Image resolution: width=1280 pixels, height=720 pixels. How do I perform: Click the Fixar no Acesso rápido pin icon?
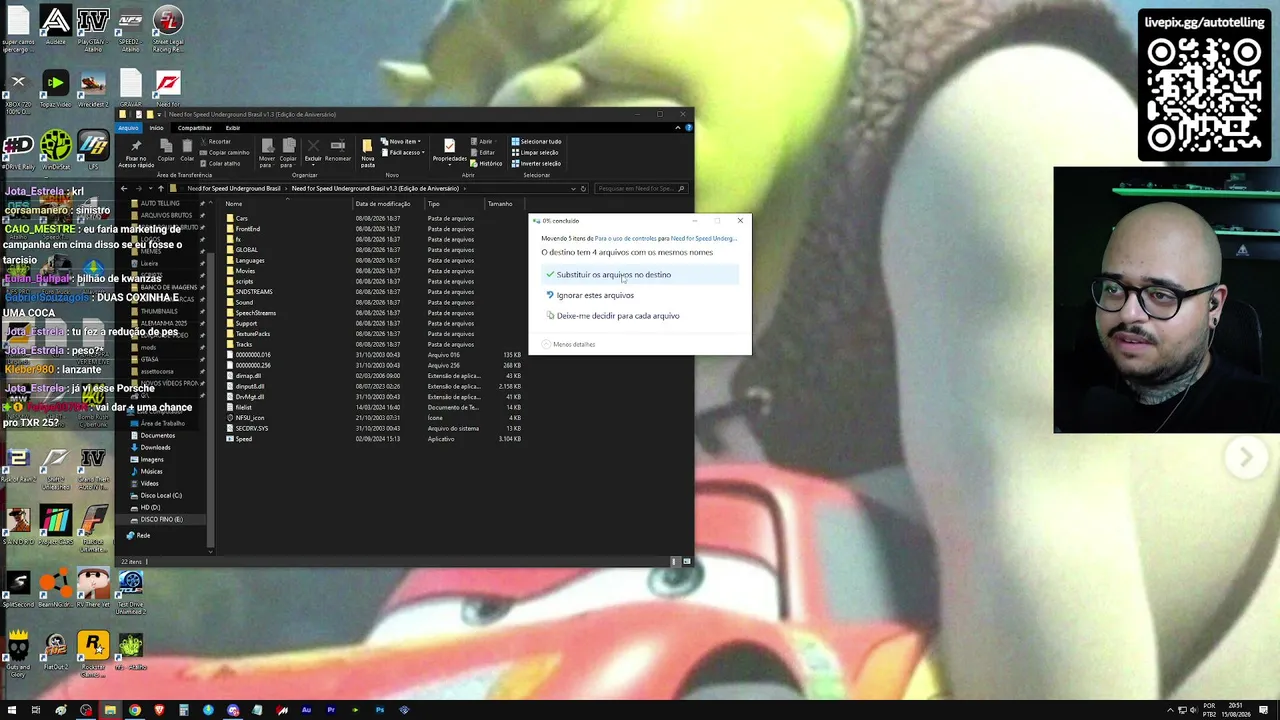(x=136, y=146)
